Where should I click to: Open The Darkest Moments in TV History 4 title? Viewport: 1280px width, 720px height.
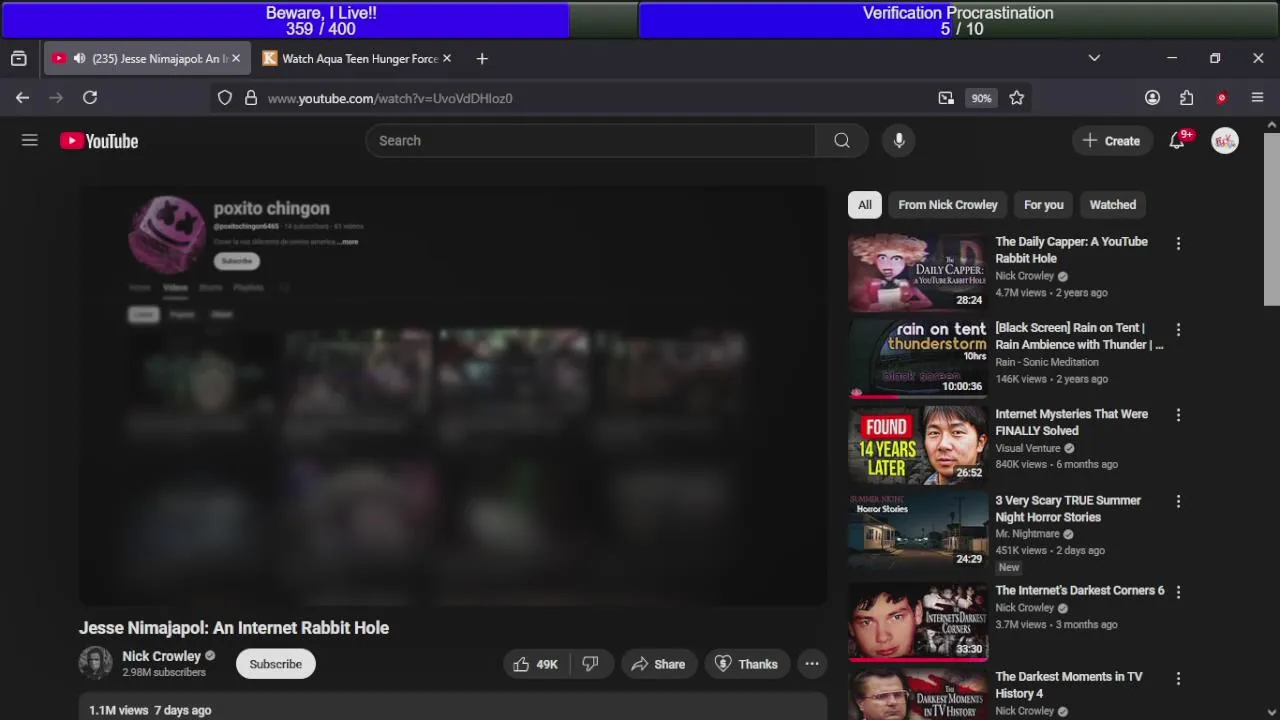point(1068,685)
